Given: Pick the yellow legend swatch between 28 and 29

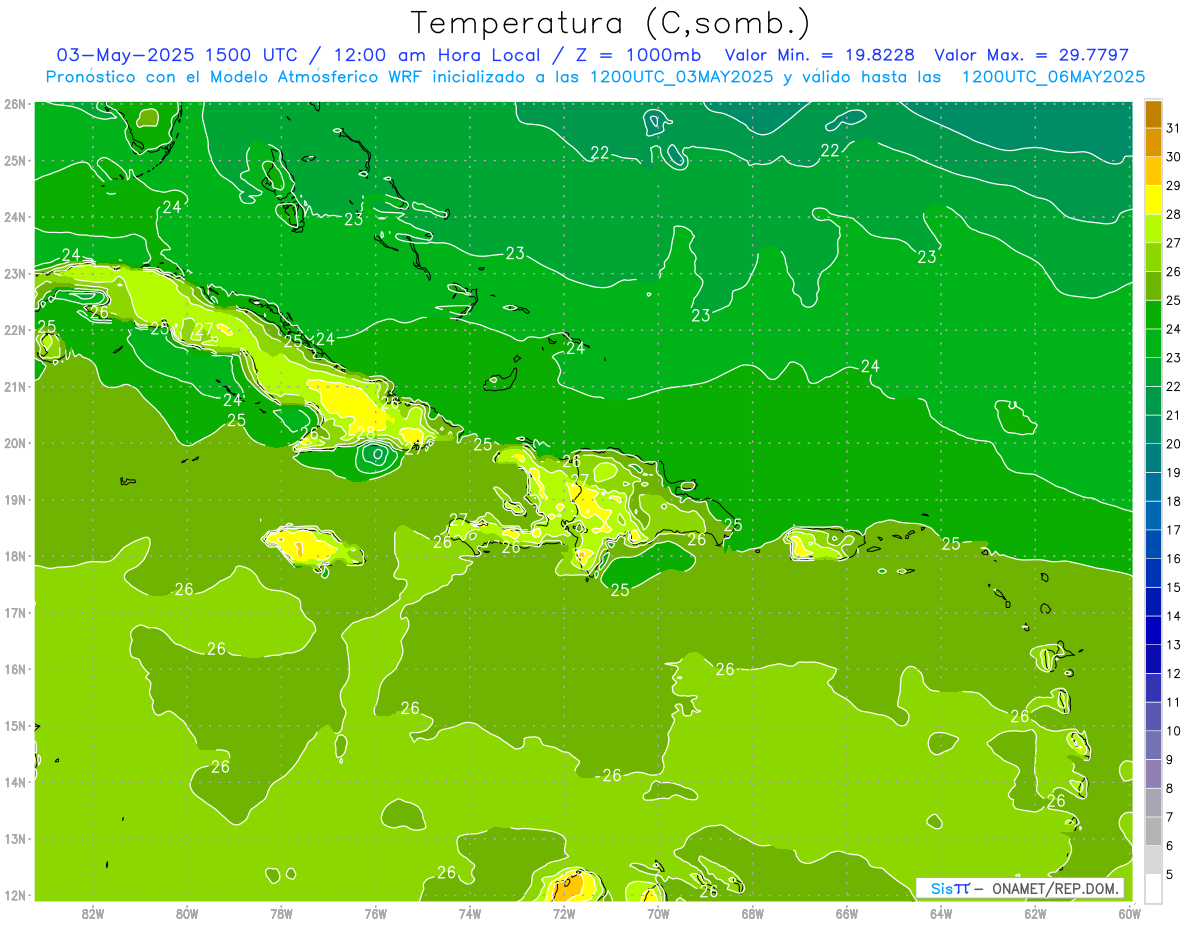Looking at the screenshot, I should 1153,200.
